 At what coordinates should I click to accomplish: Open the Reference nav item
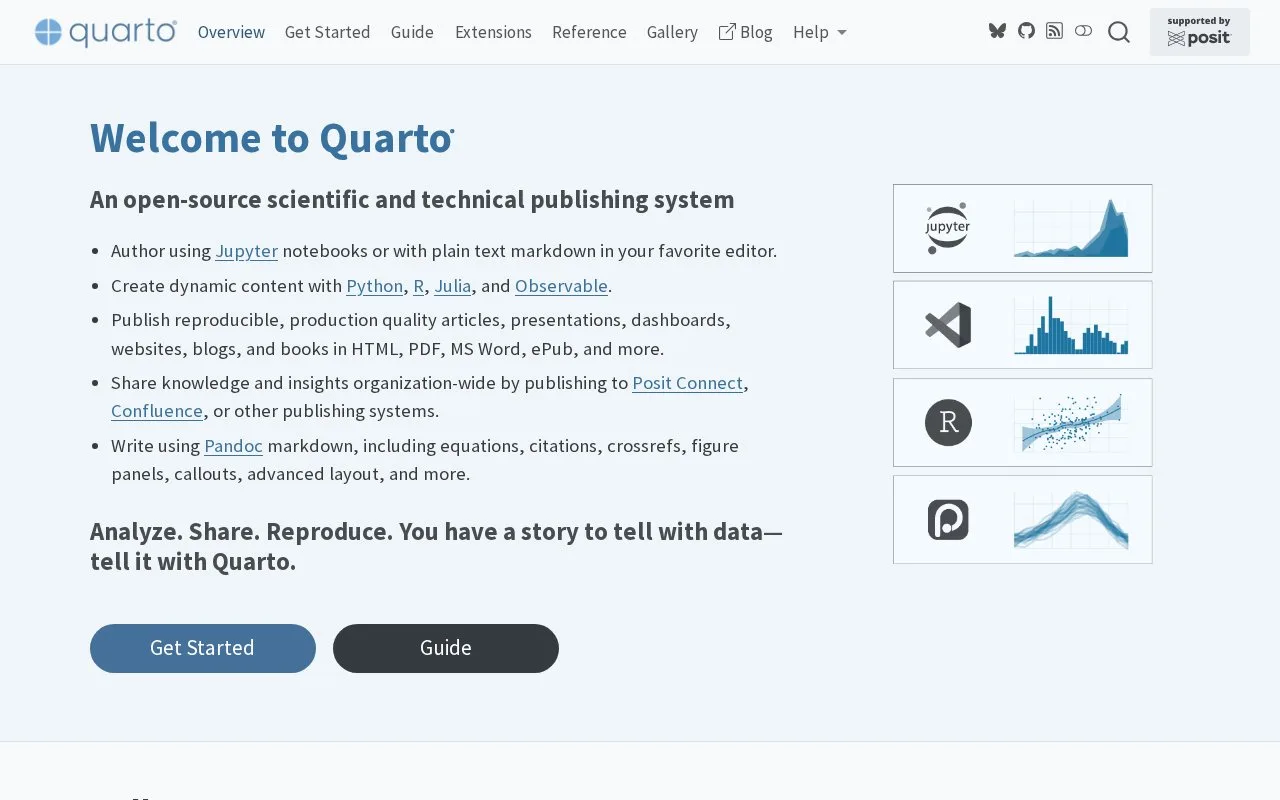pos(589,32)
